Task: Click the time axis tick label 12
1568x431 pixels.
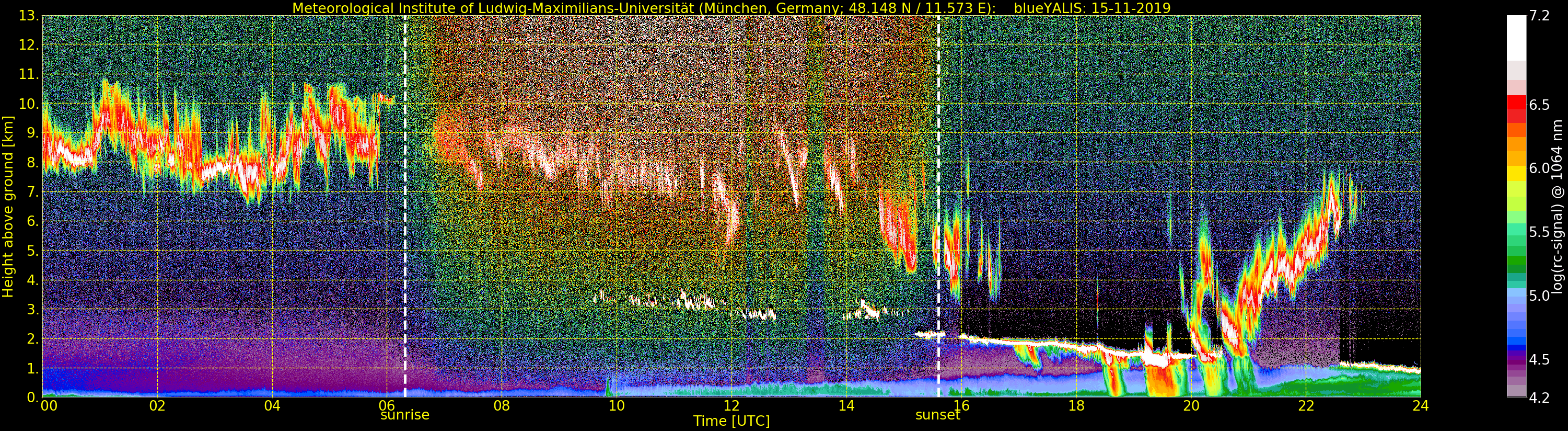Action: [731, 405]
